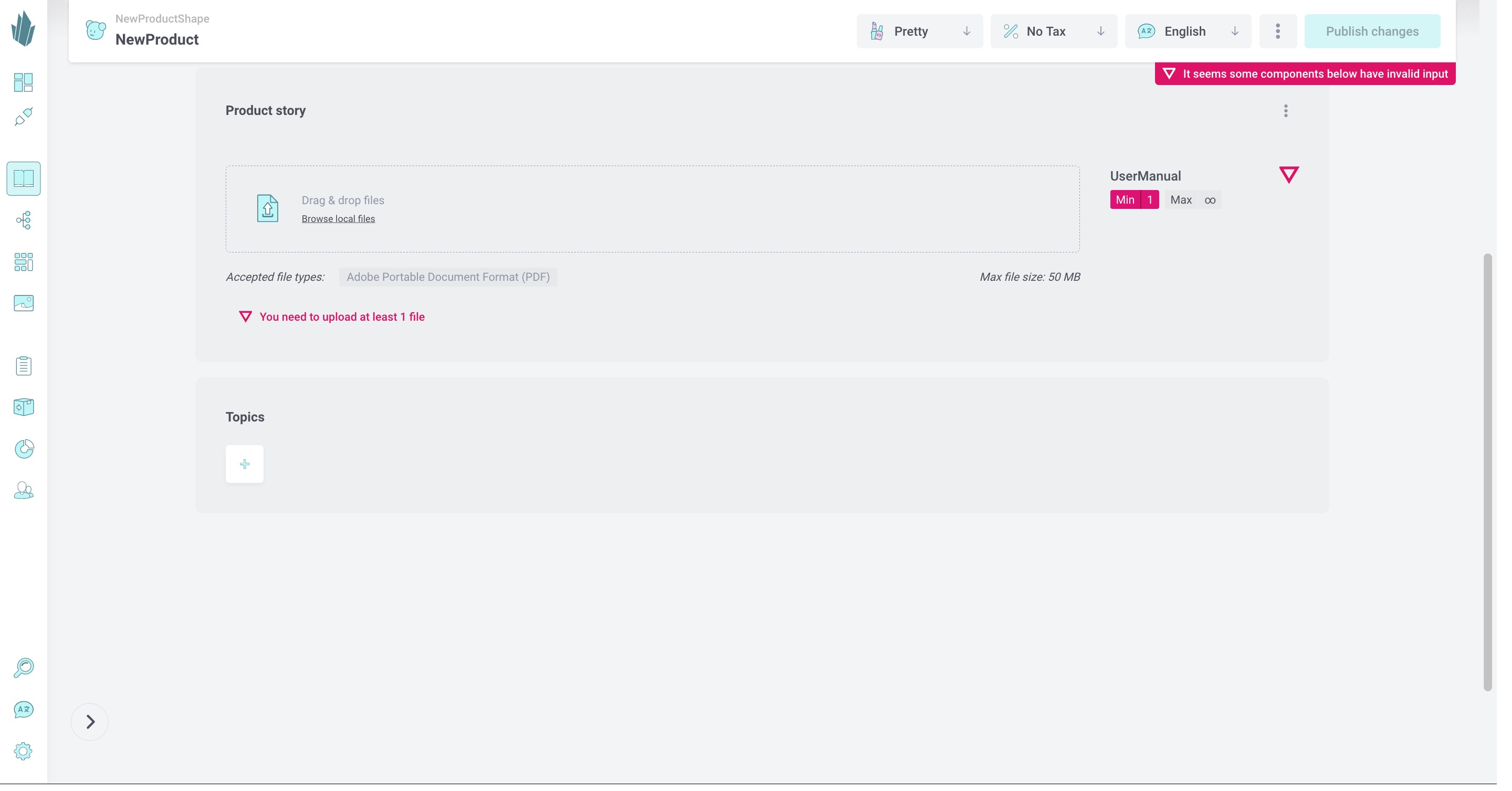
Task: Open the No Tax dropdown selector
Action: pos(1054,31)
